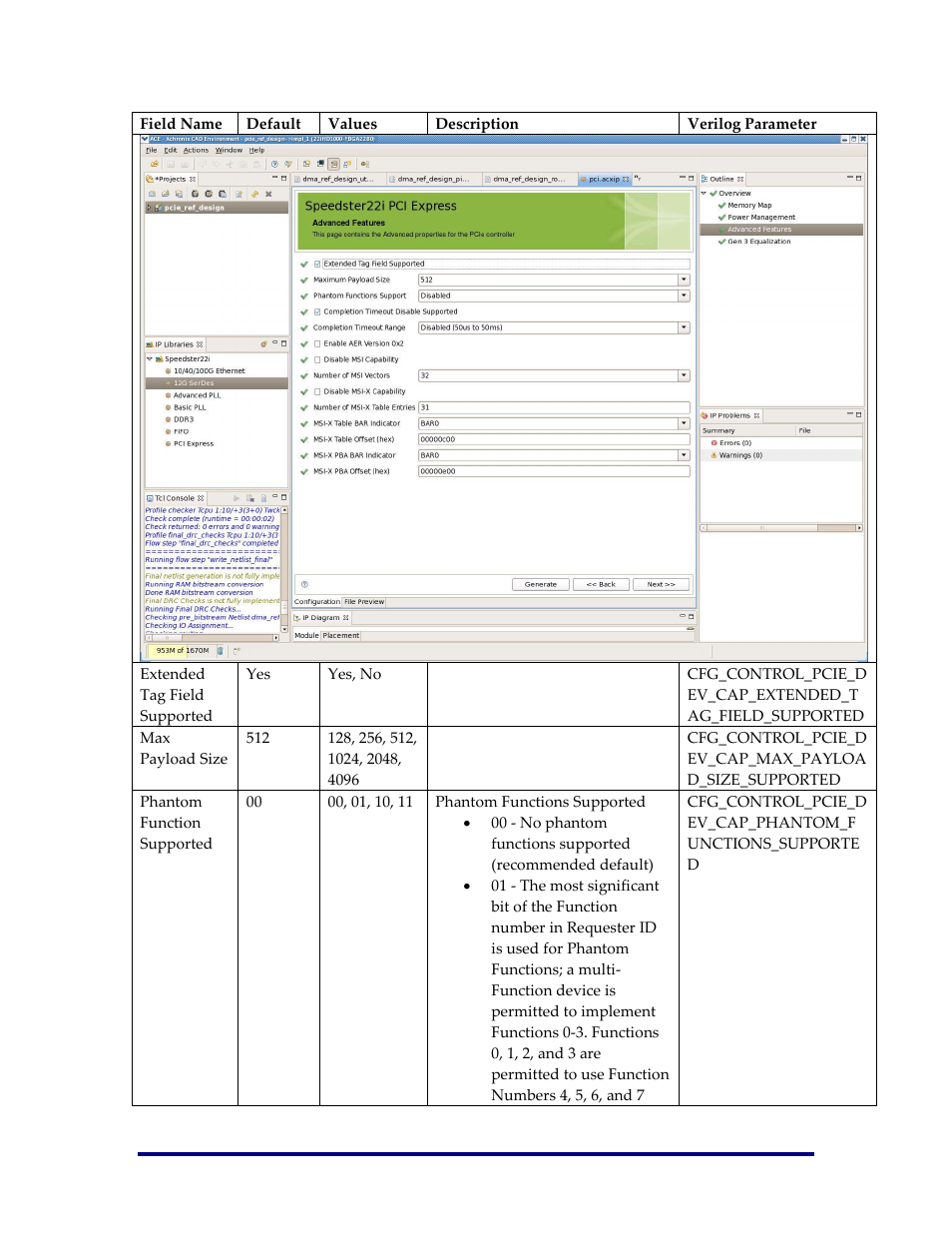Maximize the Outline panel
The height and width of the screenshot is (1233, 952).
click(858, 179)
